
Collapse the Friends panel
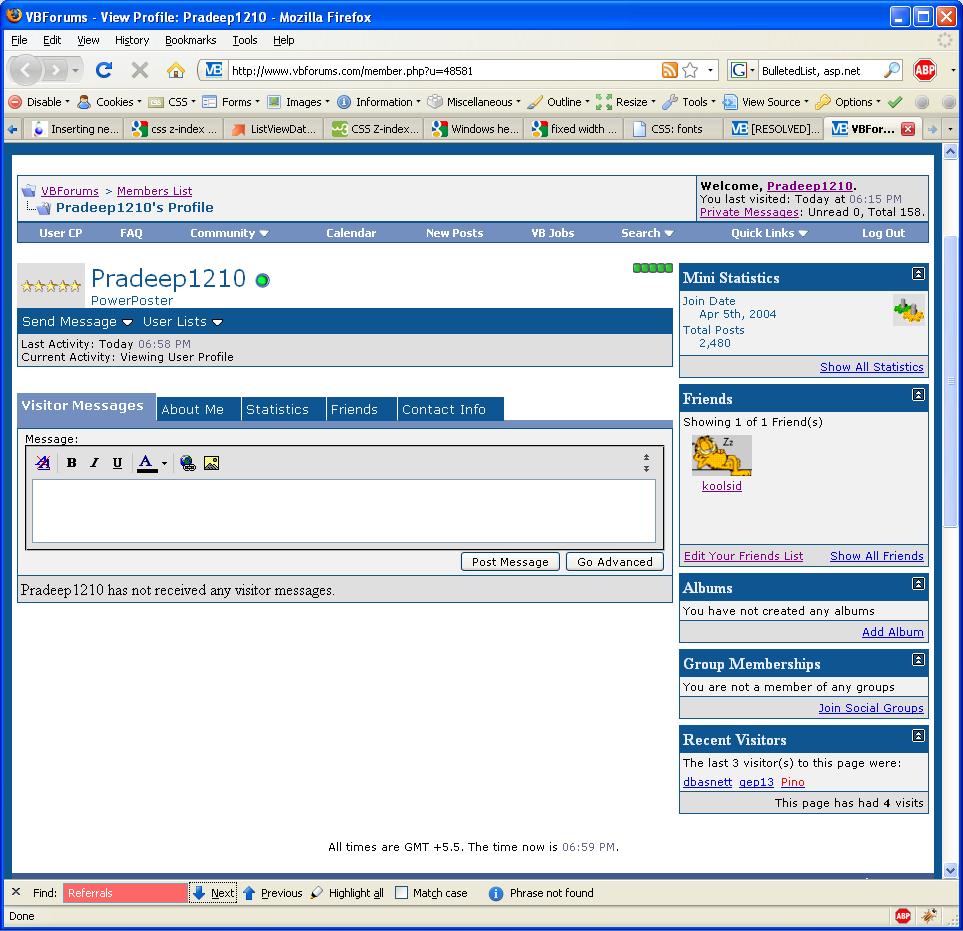[x=918, y=395]
